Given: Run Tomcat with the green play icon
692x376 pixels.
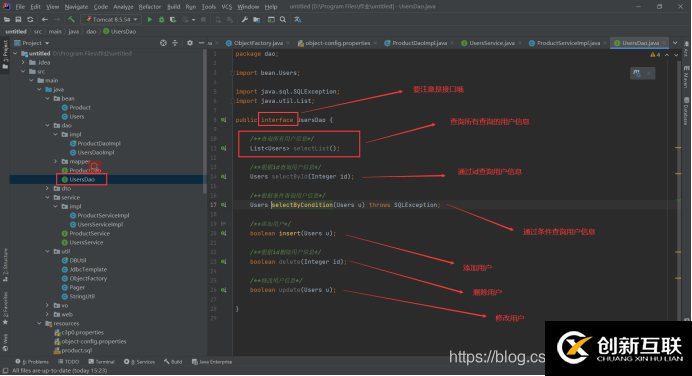Looking at the screenshot, I should [x=150, y=19].
